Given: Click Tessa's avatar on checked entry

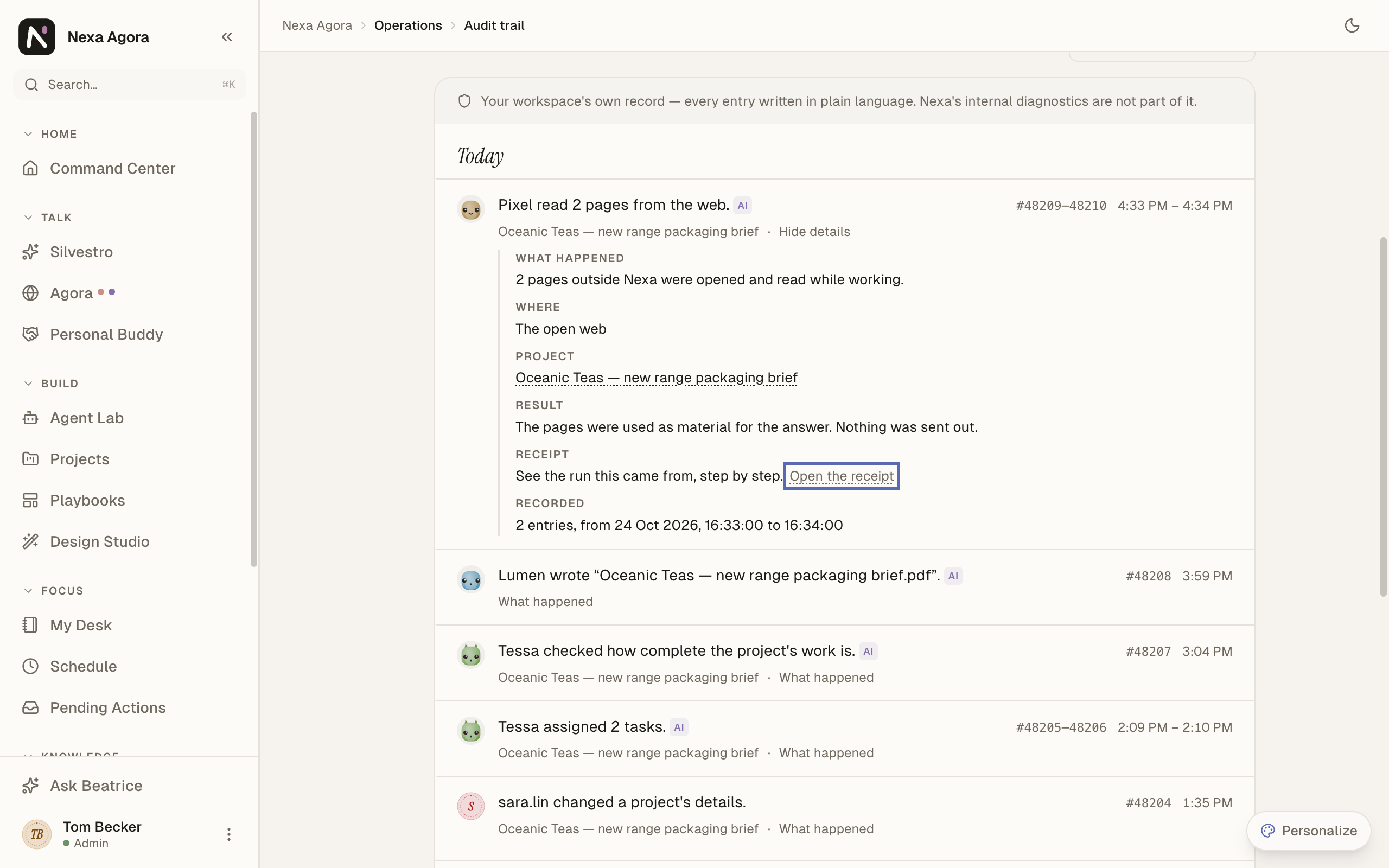Looking at the screenshot, I should pyautogui.click(x=470, y=655).
